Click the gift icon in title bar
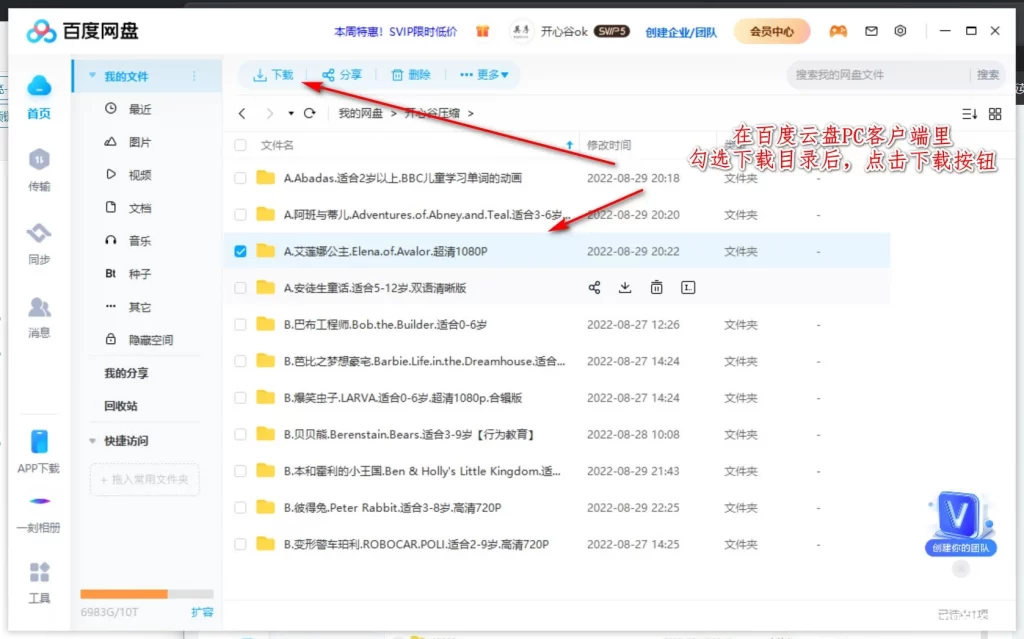 tap(483, 31)
